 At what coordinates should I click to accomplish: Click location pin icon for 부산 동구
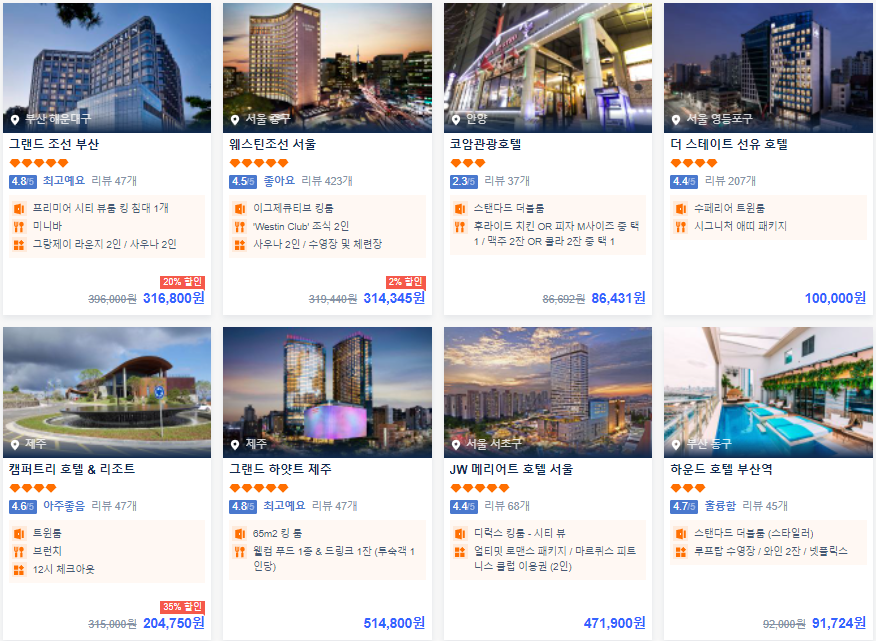click(676, 445)
